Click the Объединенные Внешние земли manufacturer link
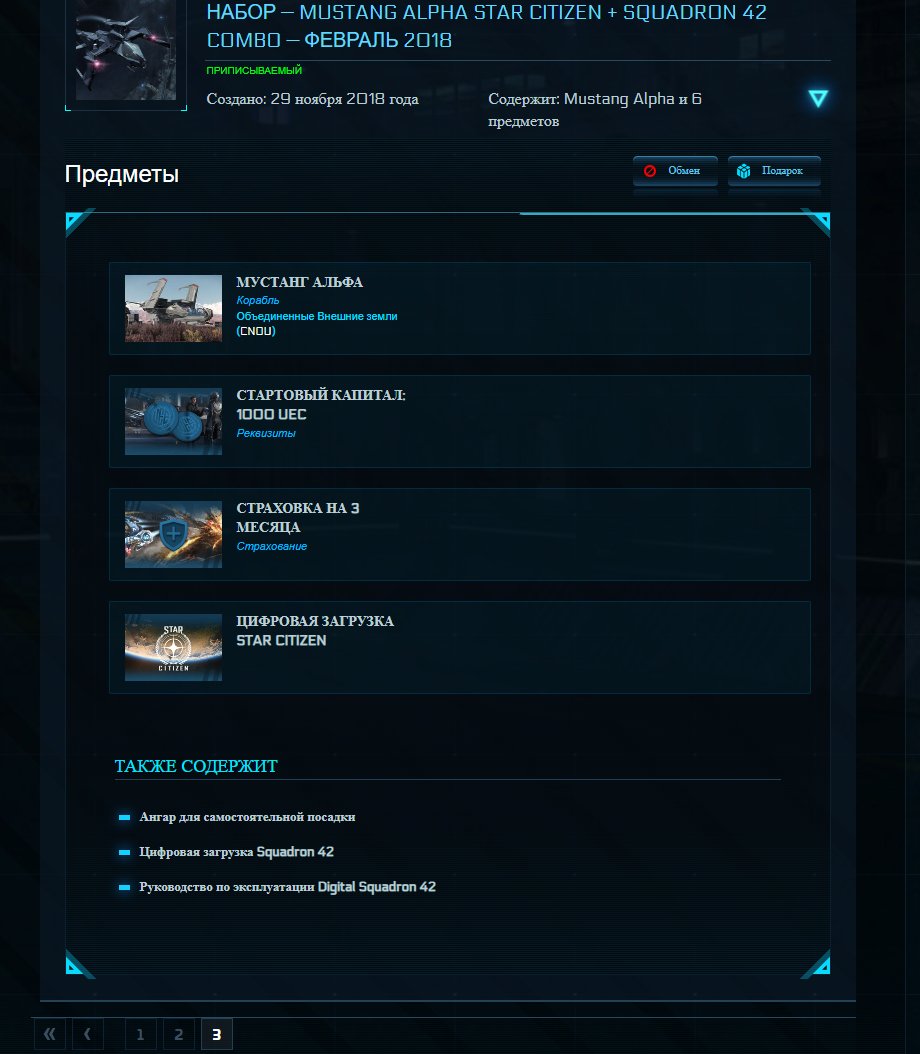This screenshot has height=1054, width=920. 317,316
